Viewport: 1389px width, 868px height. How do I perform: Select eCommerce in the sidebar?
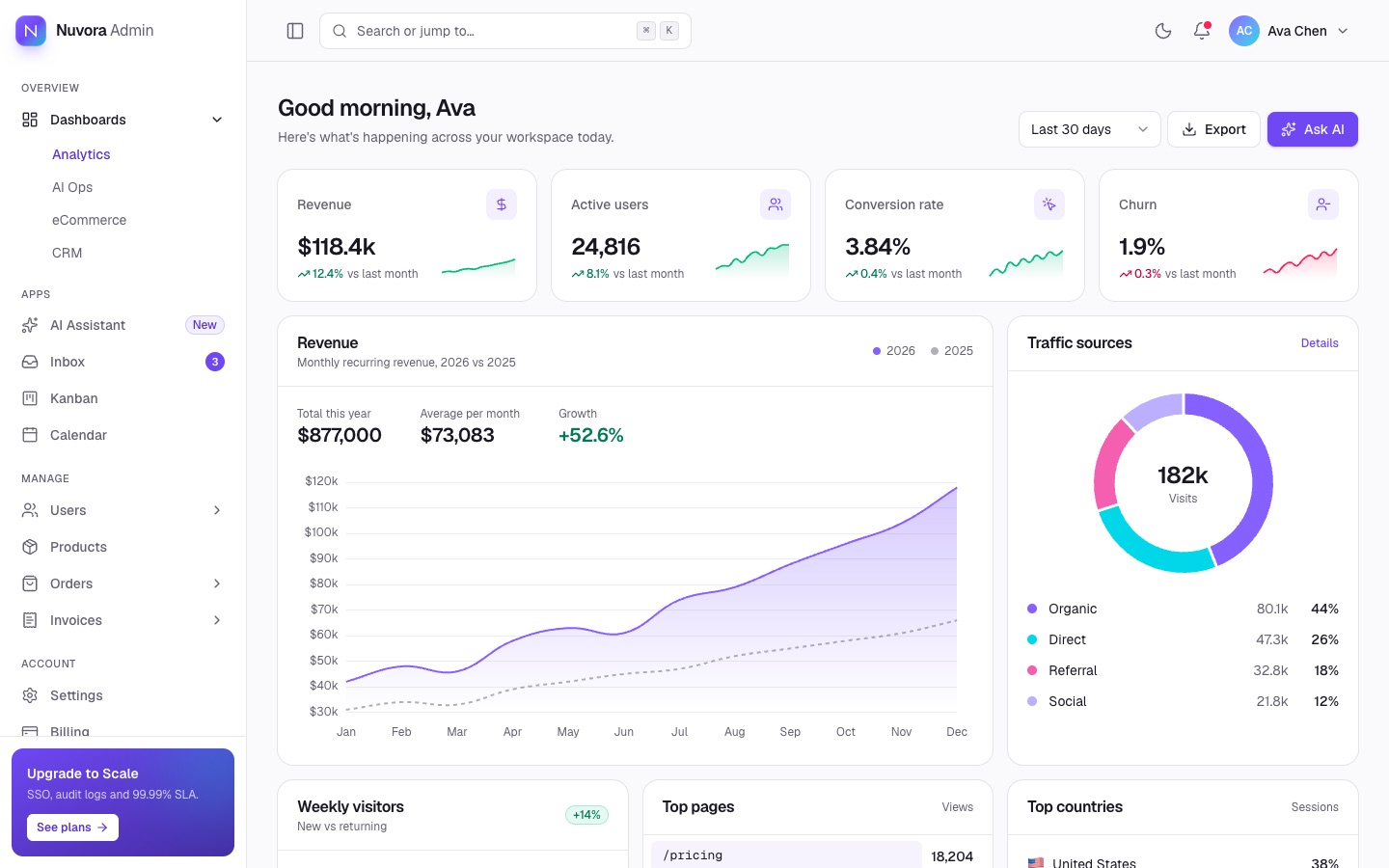[x=90, y=220]
